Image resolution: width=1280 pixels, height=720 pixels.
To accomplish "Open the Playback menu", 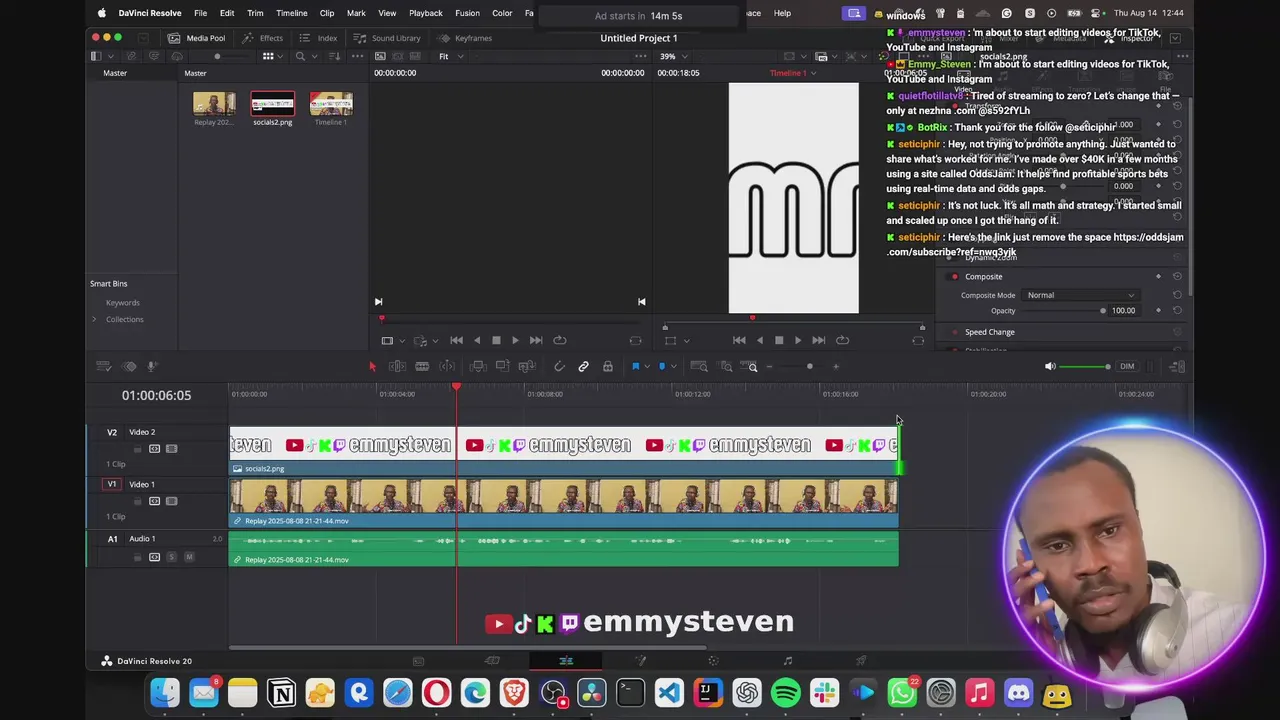I will (x=425, y=13).
